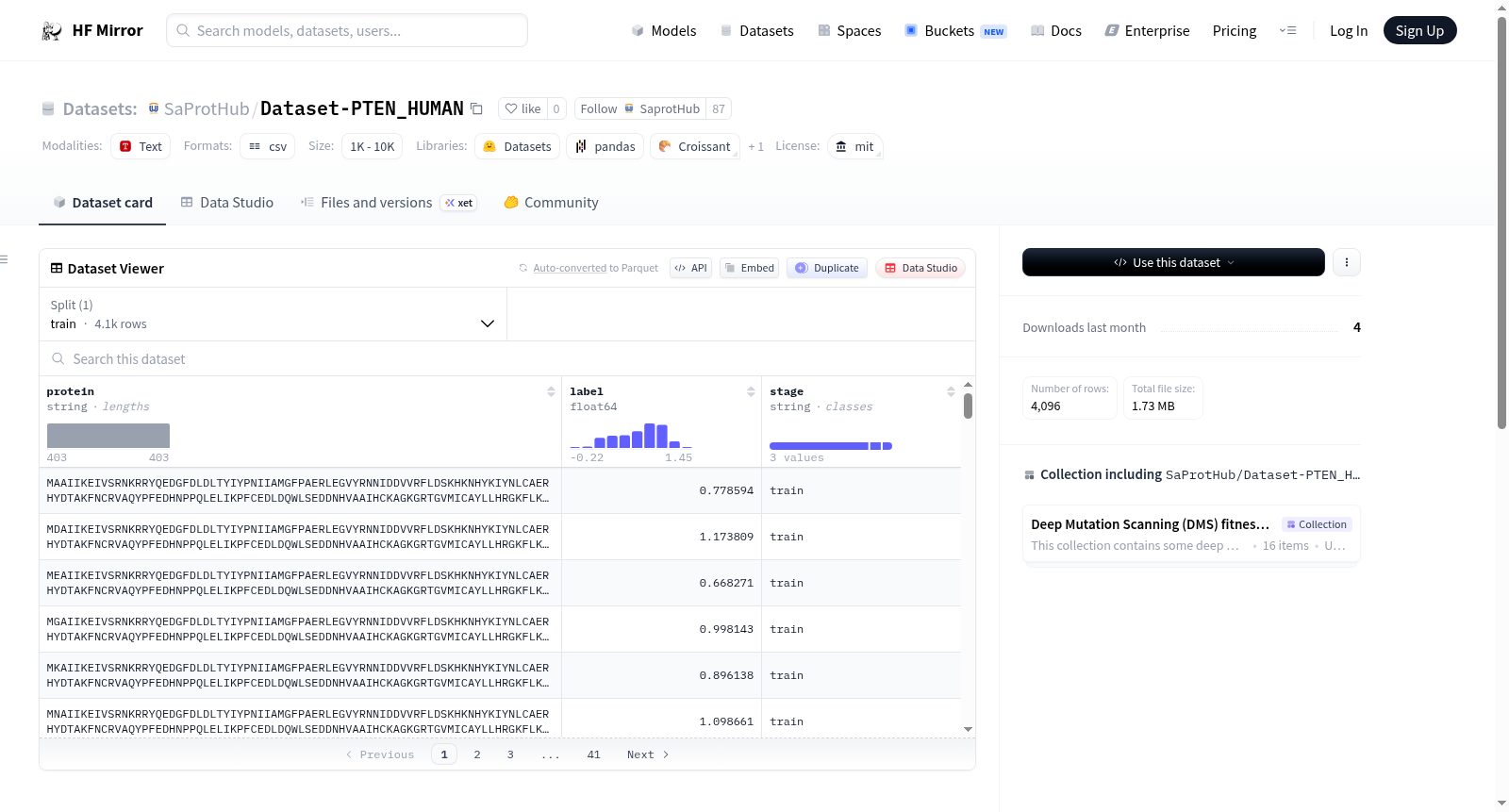Sort the label column
The height and width of the screenshot is (812, 1509).
tap(751, 391)
